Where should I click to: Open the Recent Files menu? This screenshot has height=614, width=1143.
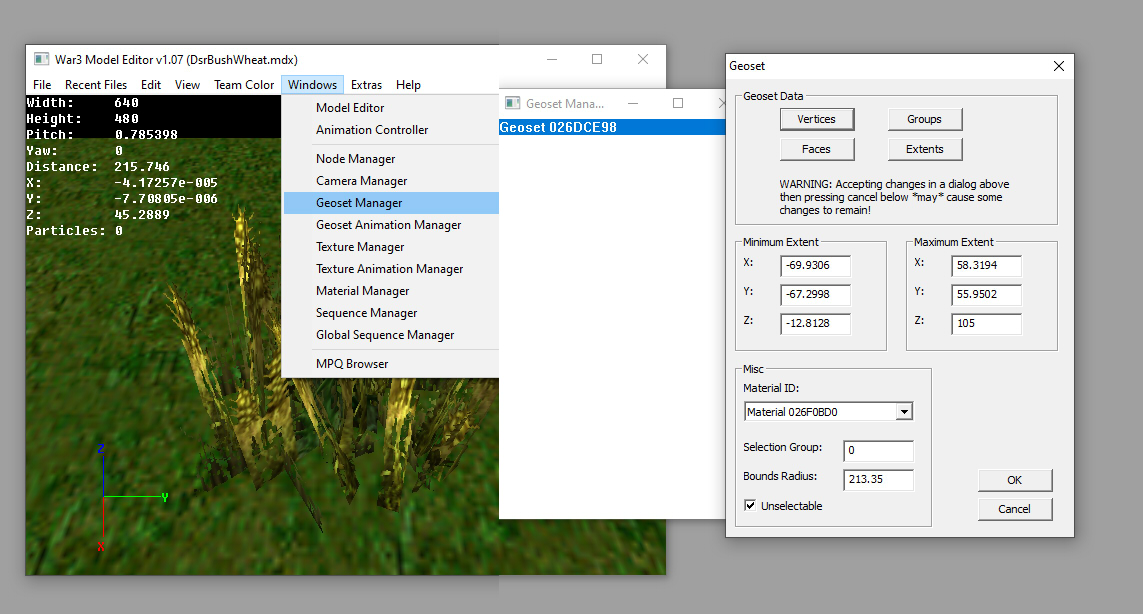coord(95,85)
